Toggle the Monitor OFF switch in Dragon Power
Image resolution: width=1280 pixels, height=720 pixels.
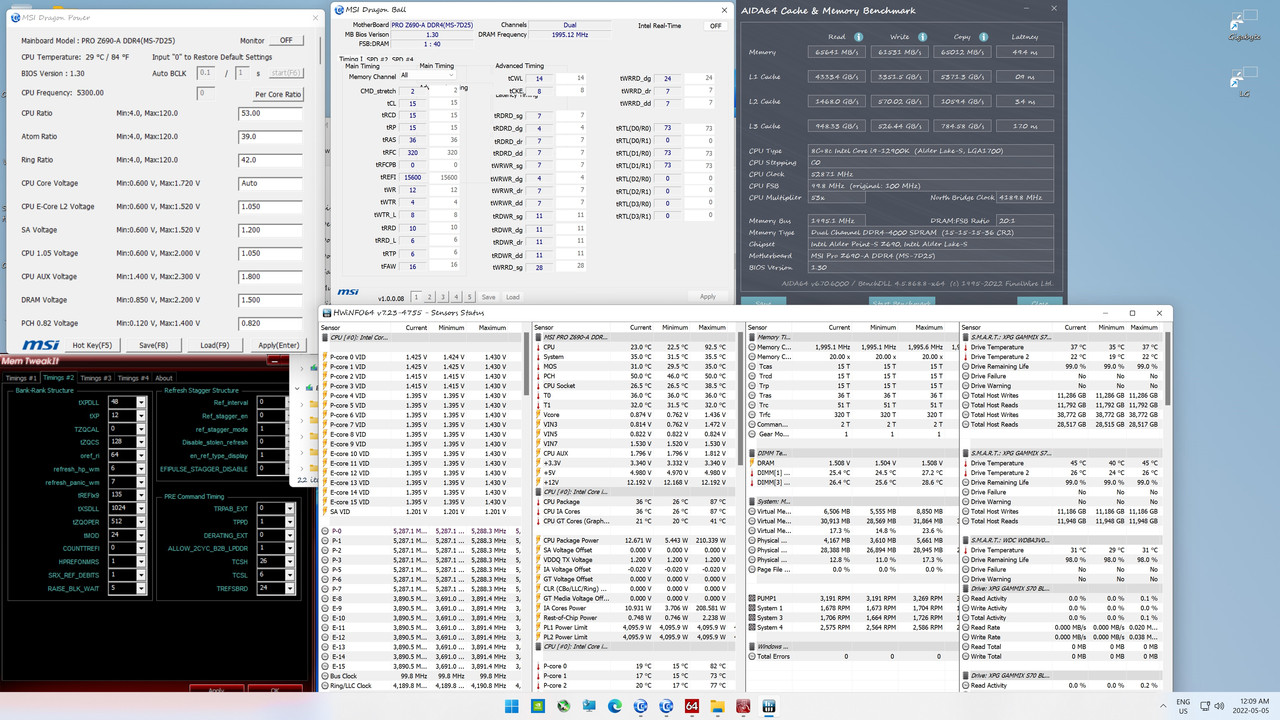click(x=285, y=41)
